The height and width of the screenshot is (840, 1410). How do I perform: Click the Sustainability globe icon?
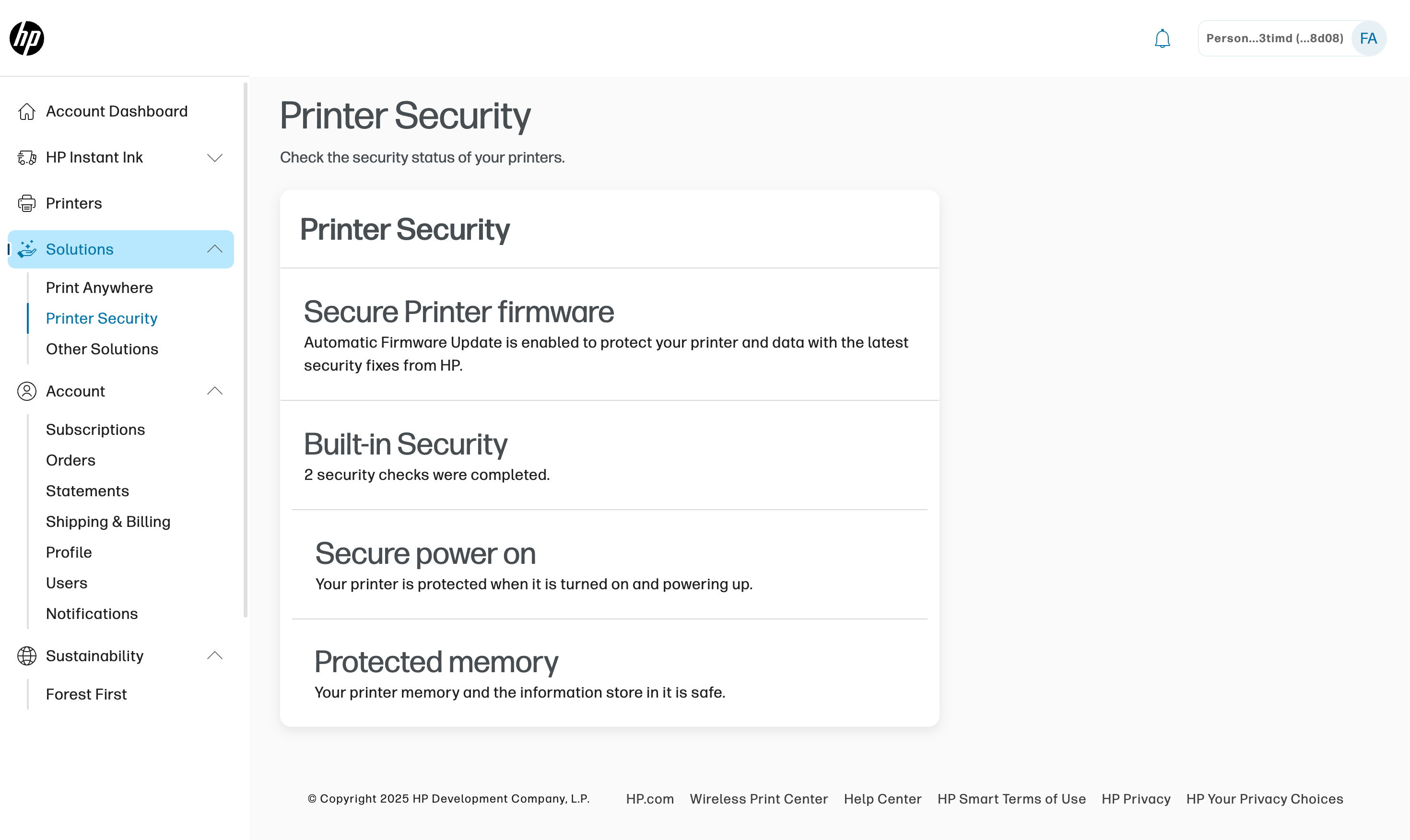pos(26,655)
